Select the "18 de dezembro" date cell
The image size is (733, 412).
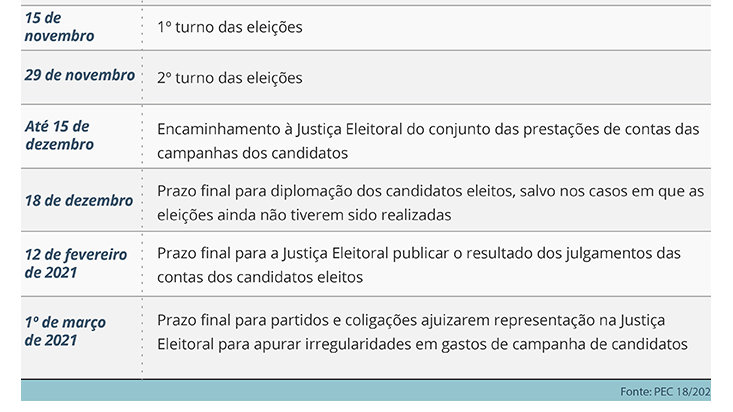pos(79,200)
